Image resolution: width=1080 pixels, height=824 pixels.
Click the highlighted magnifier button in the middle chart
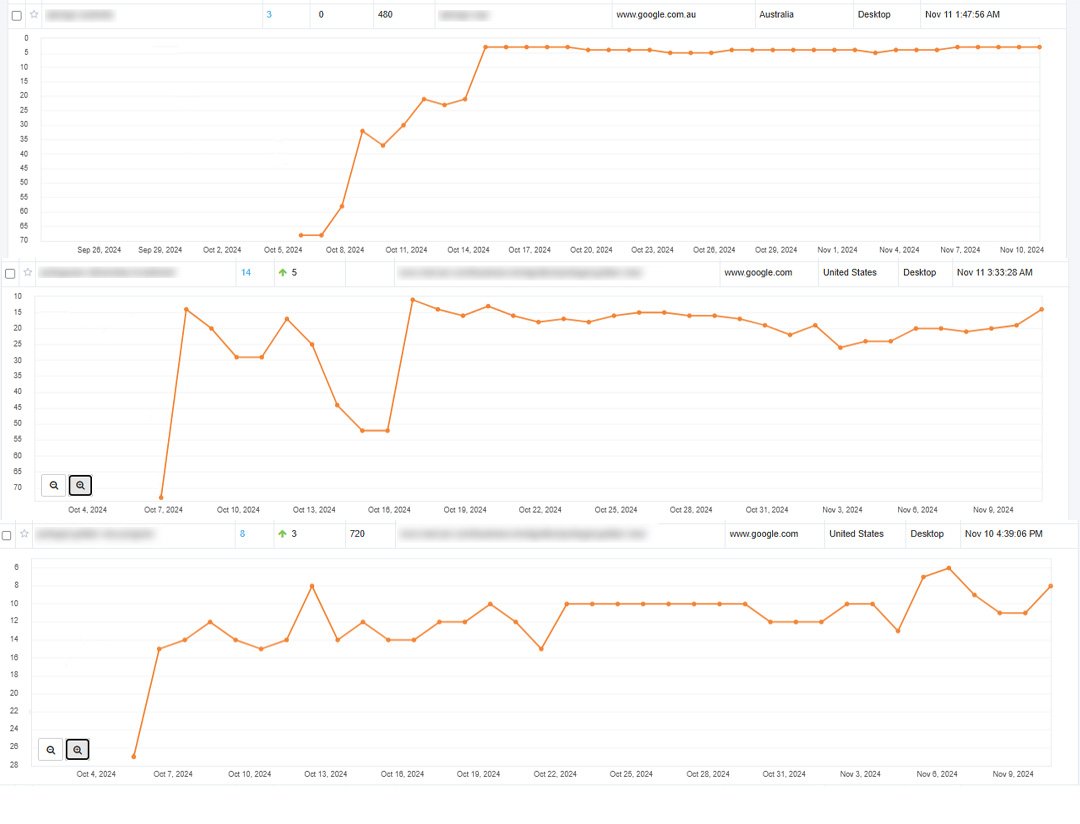[x=81, y=486]
